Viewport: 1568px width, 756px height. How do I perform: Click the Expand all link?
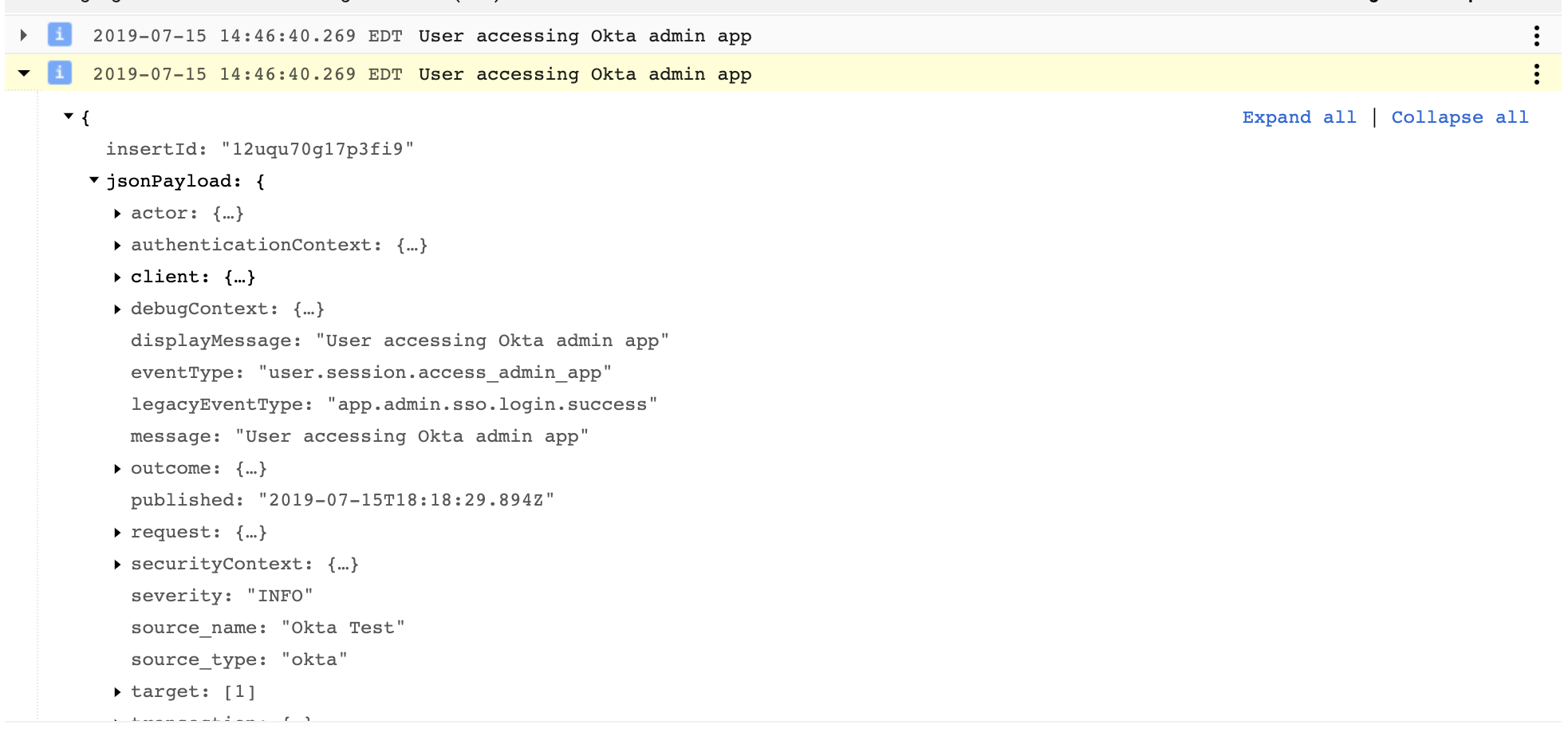click(1299, 117)
